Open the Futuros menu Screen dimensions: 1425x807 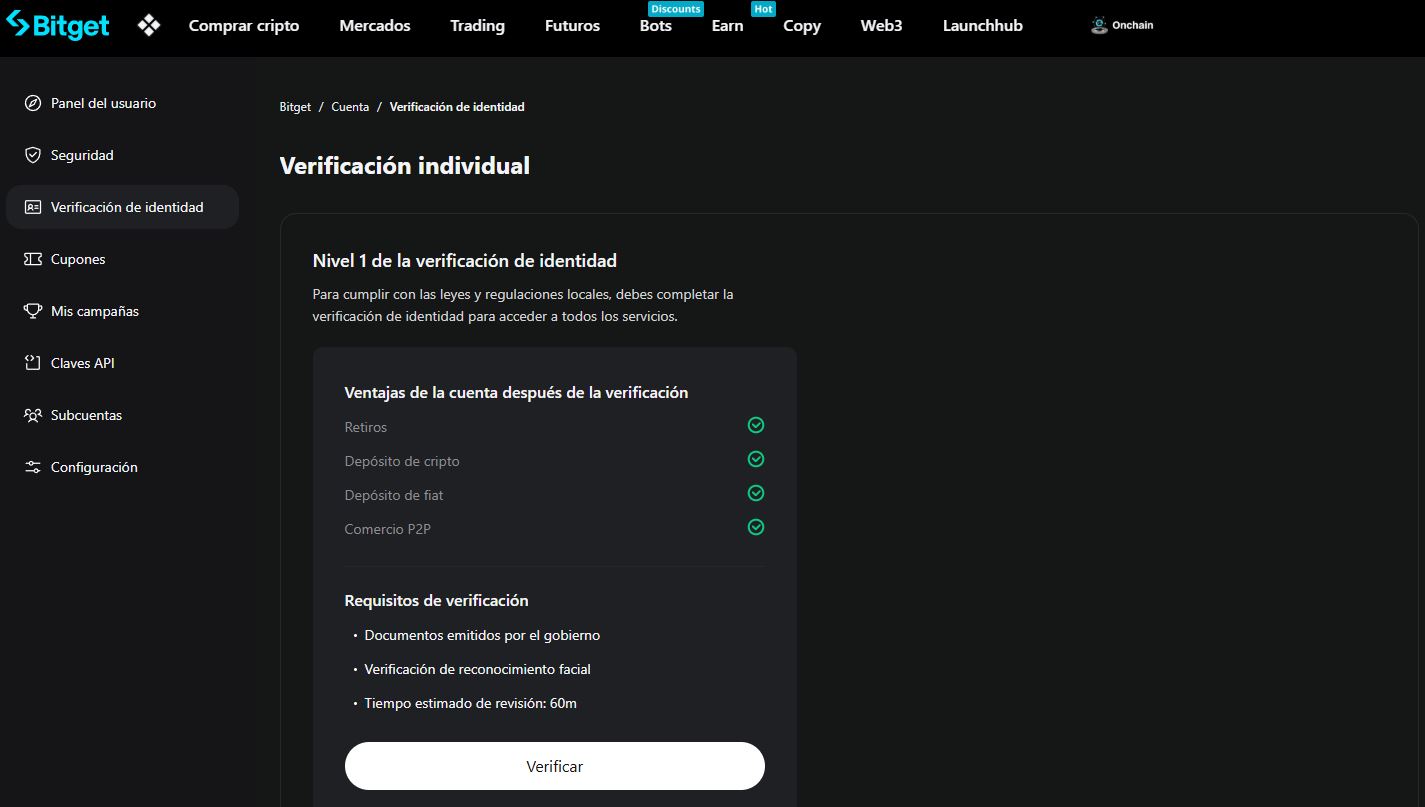tap(572, 26)
